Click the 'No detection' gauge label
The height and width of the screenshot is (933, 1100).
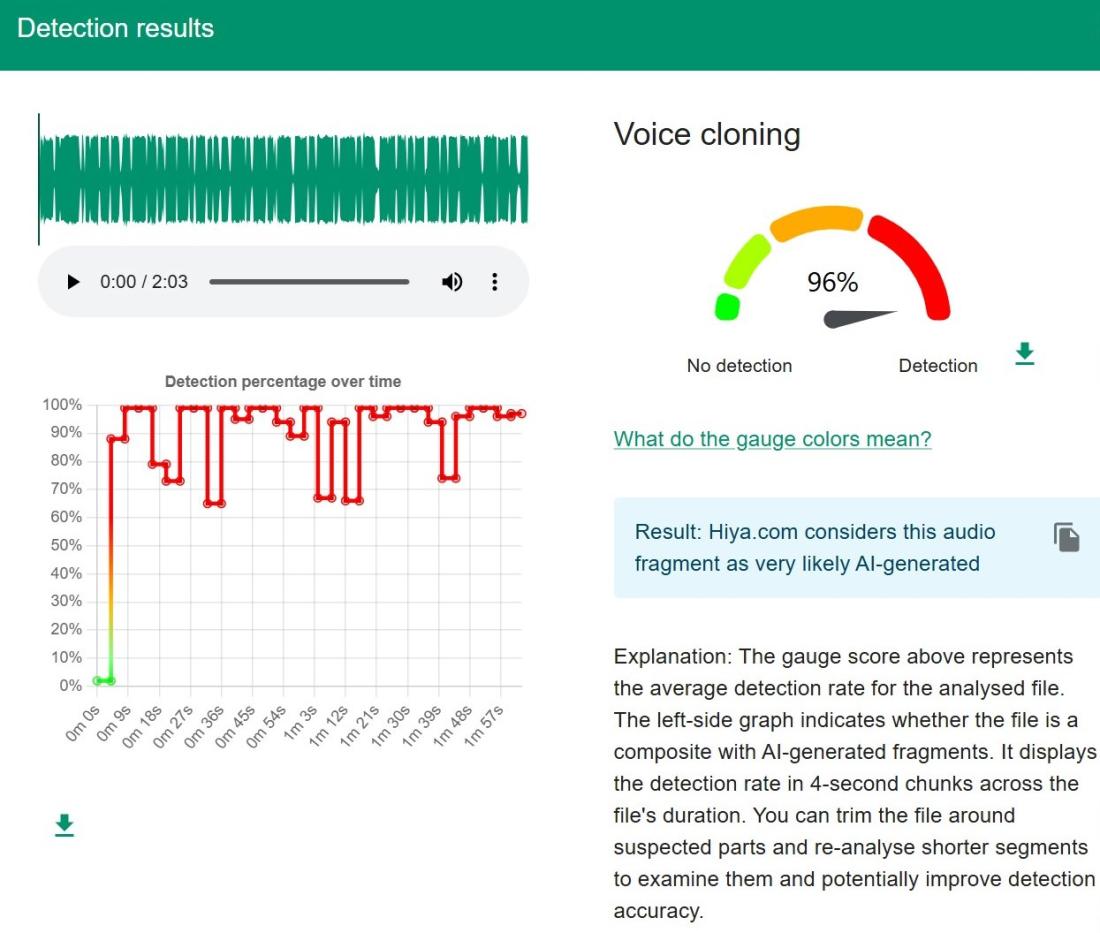click(x=739, y=365)
